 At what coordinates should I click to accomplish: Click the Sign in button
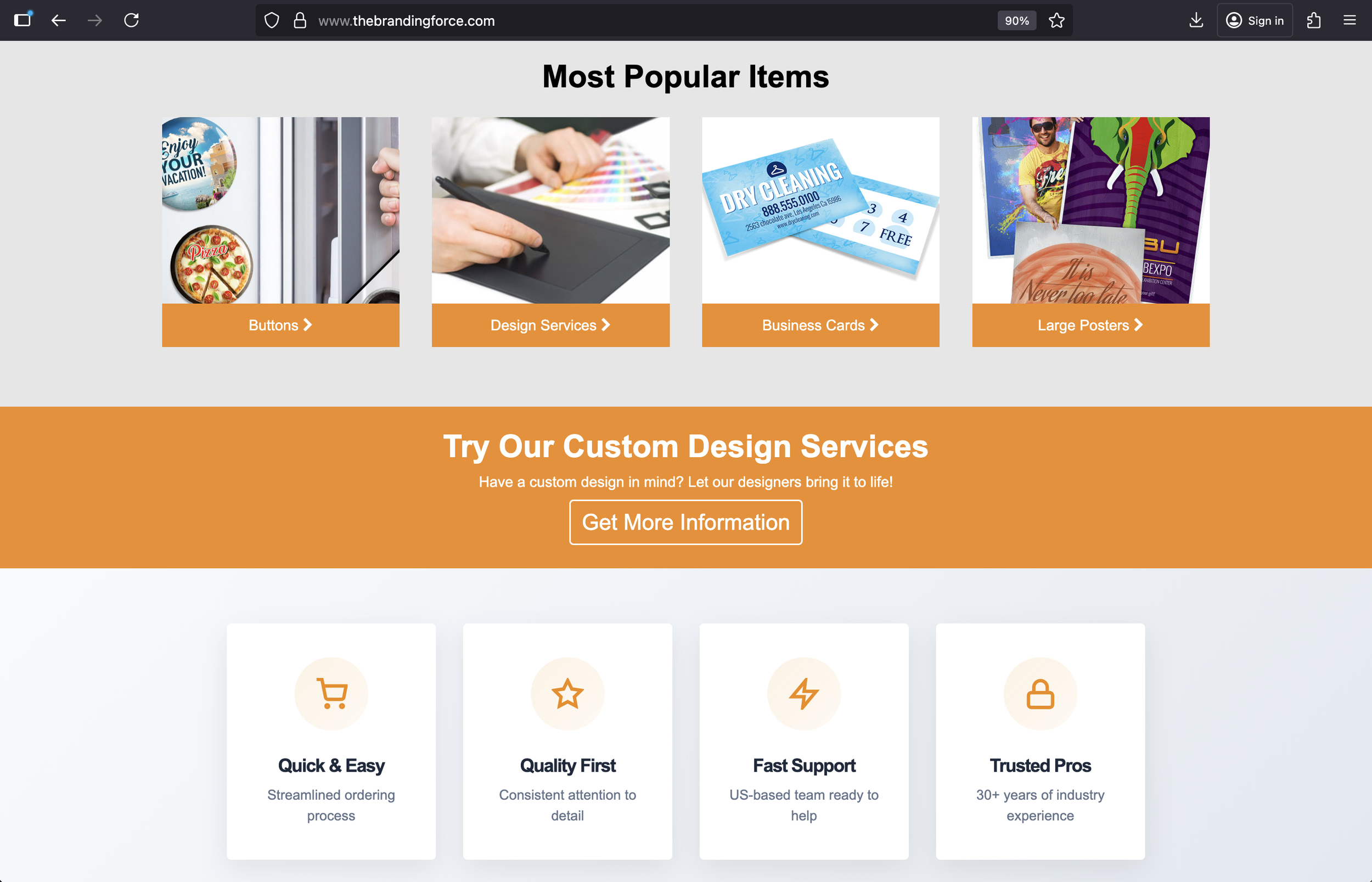(x=1255, y=21)
